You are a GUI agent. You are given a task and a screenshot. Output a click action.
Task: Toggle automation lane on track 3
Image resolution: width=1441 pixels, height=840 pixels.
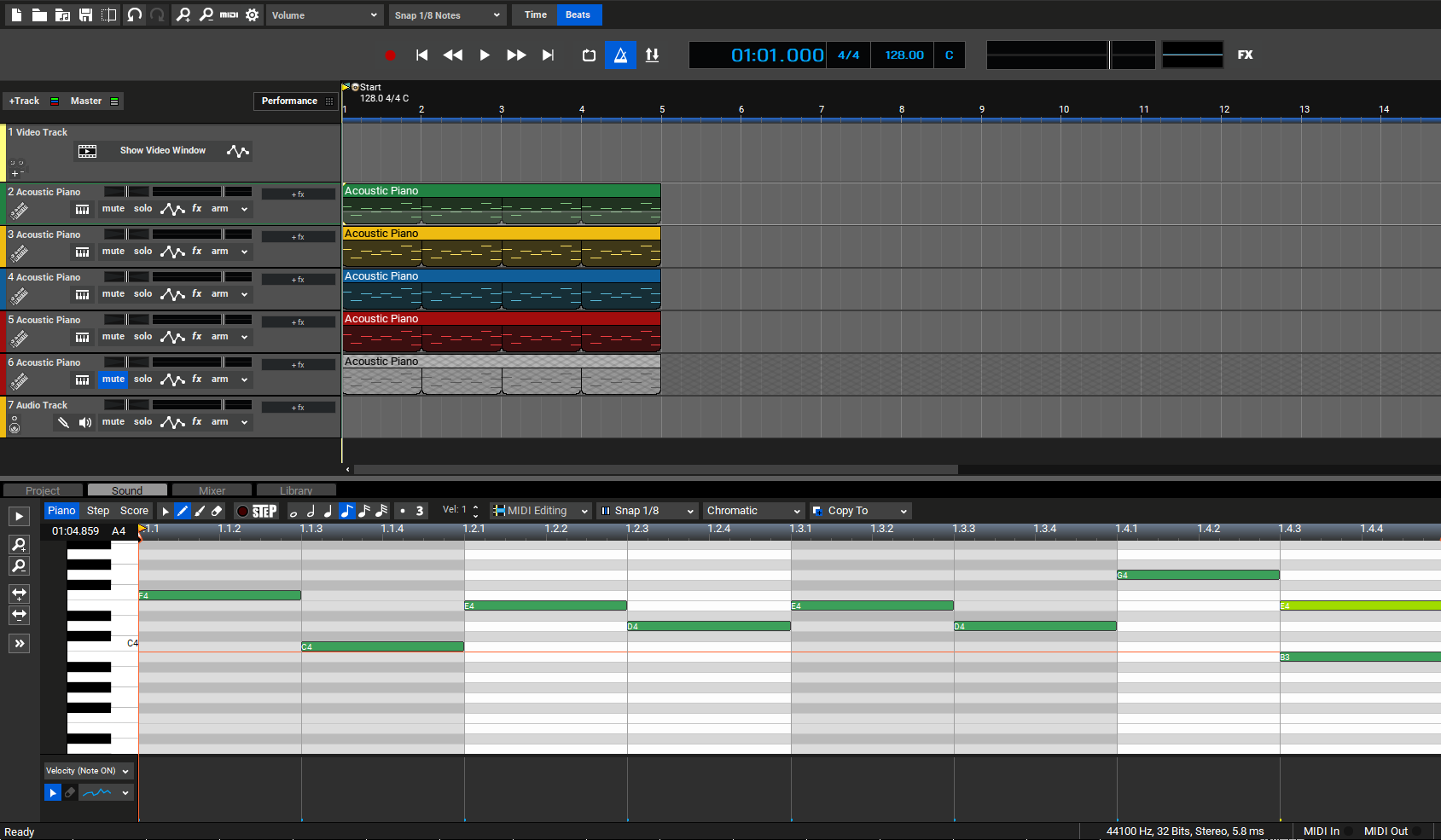(172, 252)
